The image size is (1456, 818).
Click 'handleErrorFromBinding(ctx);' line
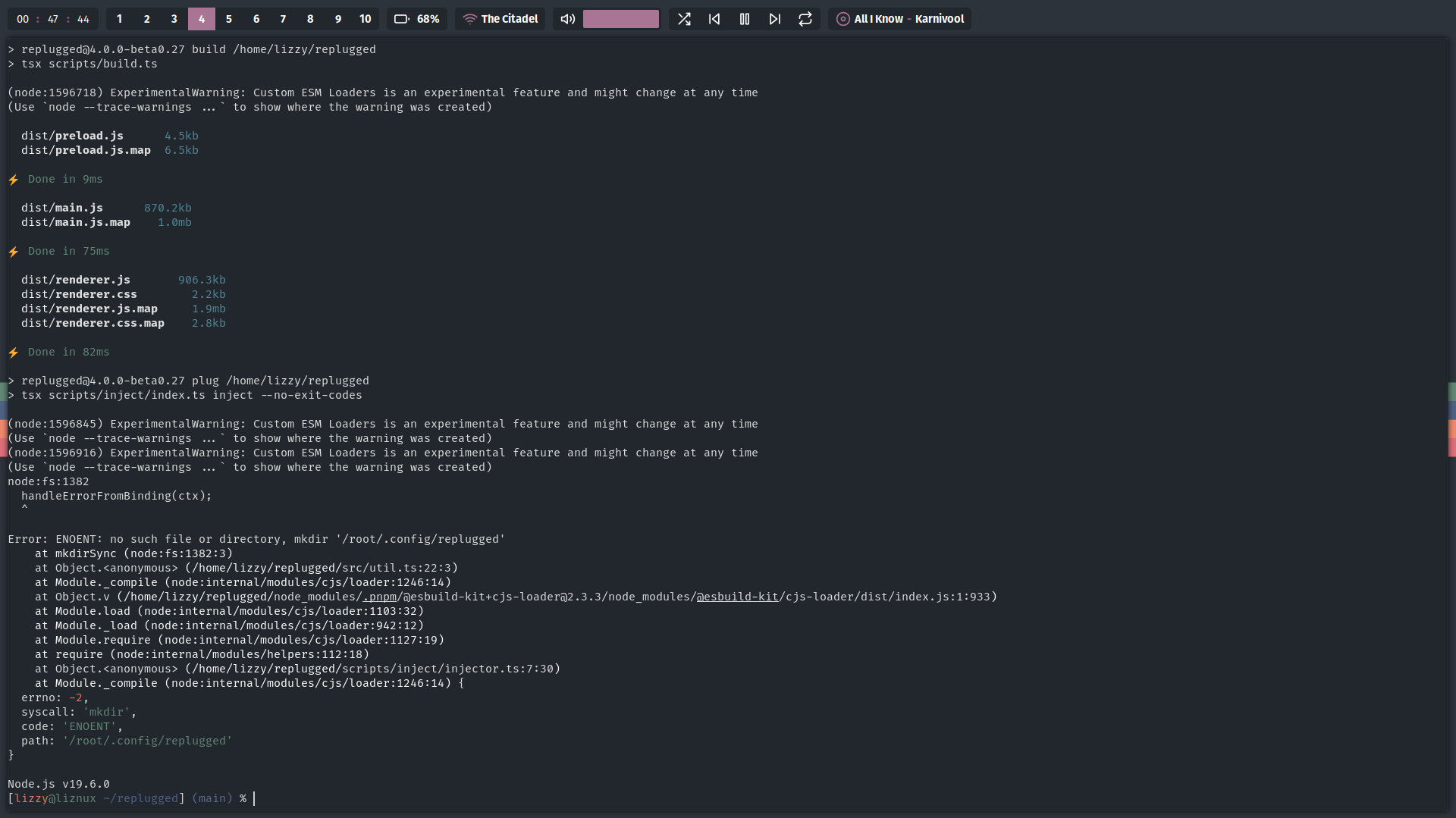pos(117,496)
